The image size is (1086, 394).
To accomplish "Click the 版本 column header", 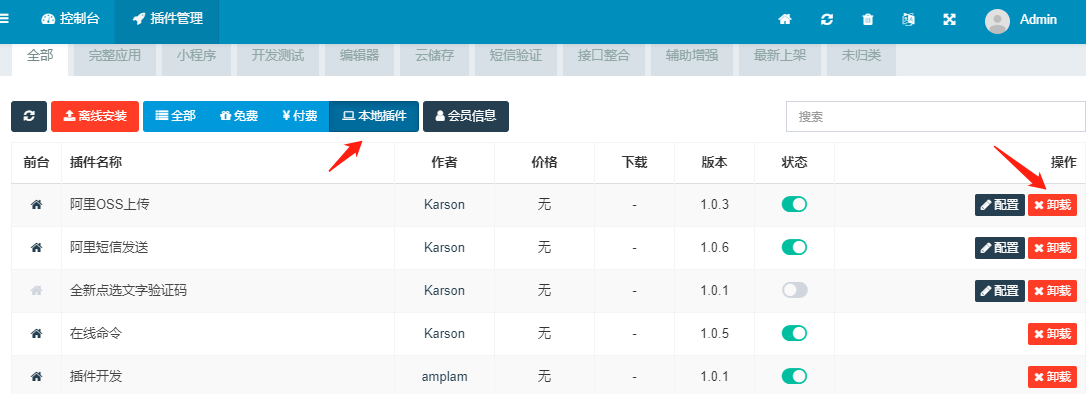I will pos(714,163).
